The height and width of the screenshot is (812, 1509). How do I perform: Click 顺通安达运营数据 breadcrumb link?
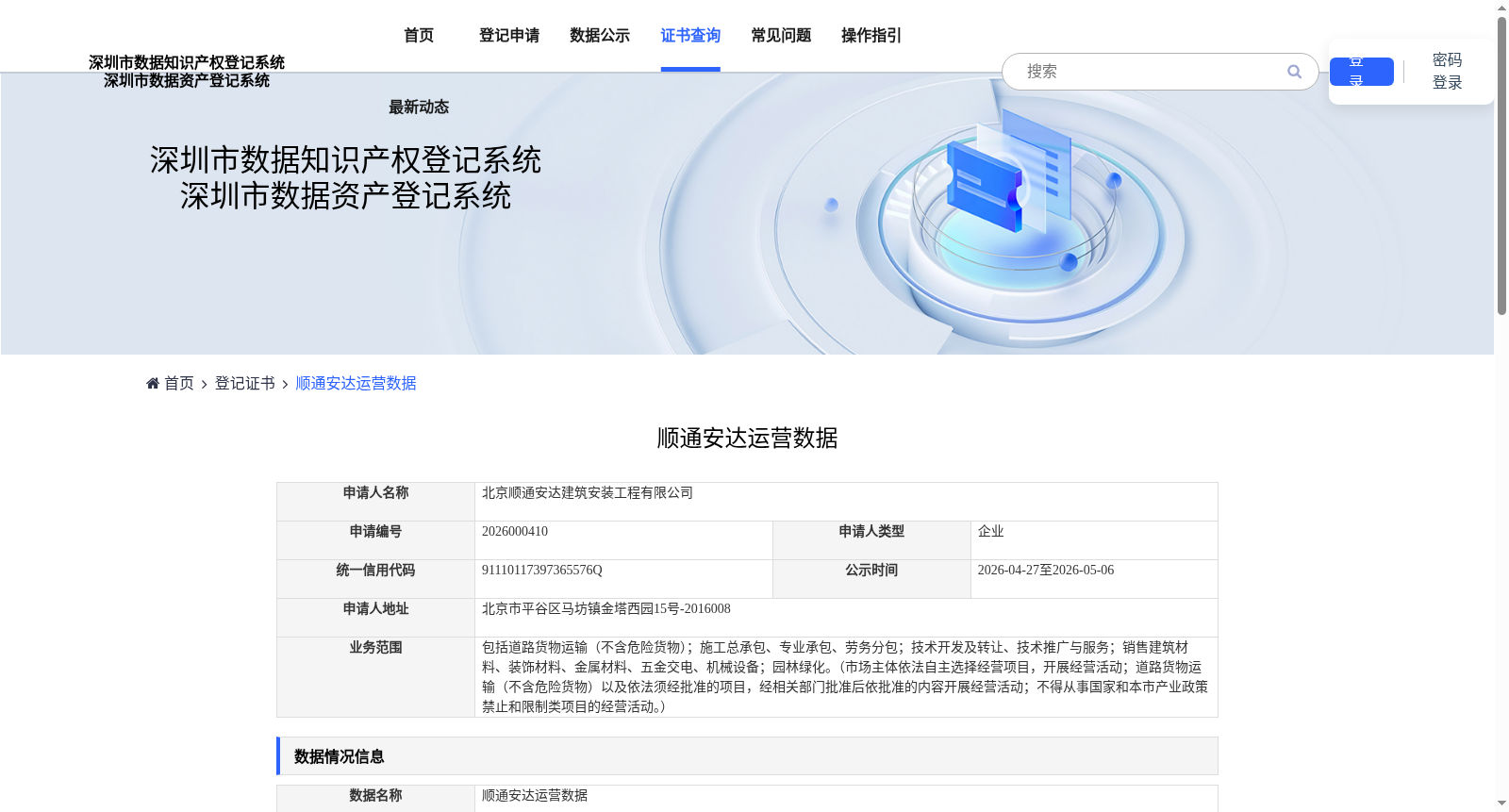(357, 383)
